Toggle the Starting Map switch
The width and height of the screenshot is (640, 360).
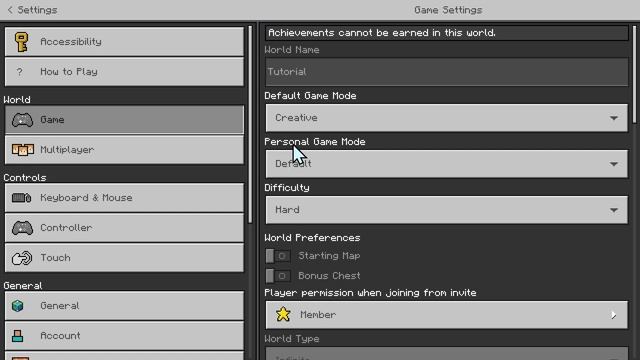coord(278,256)
